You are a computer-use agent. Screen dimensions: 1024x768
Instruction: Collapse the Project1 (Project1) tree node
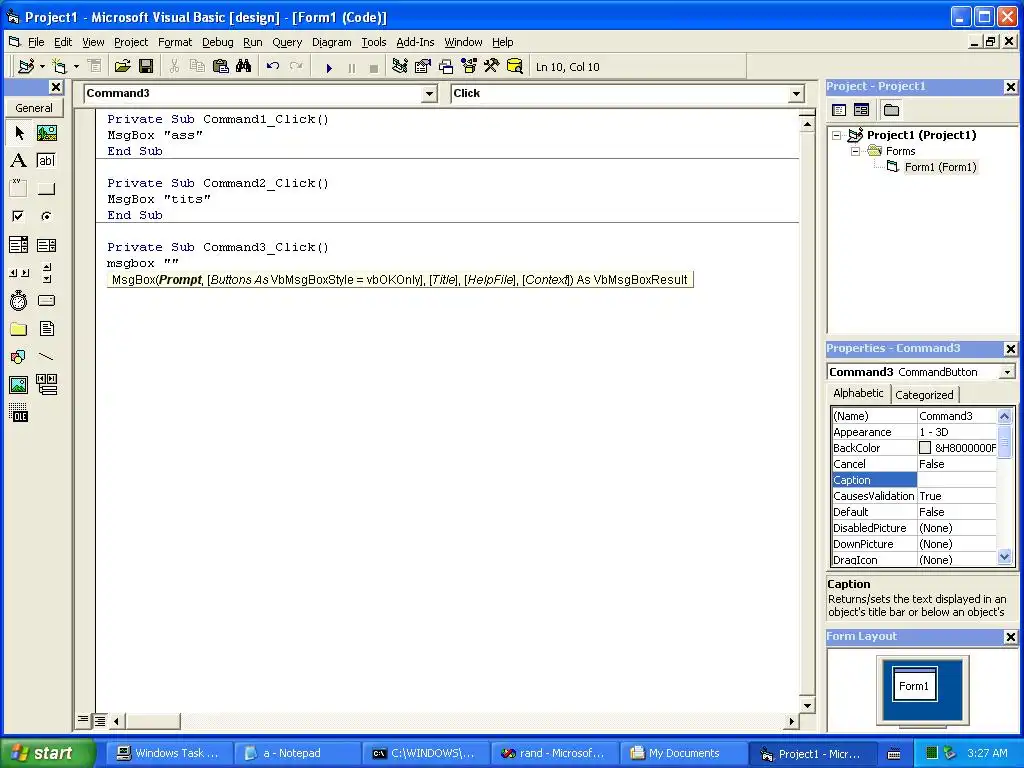coord(837,135)
